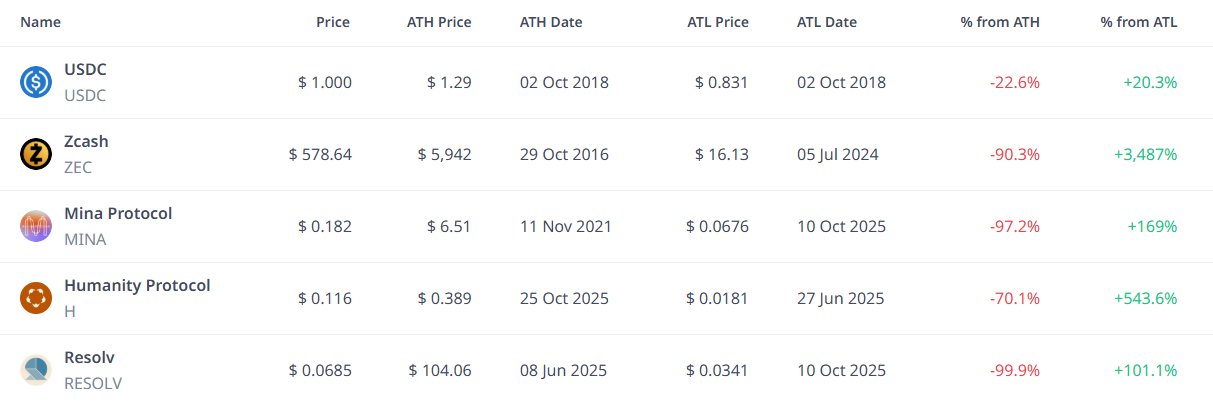The height and width of the screenshot is (405, 1213).
Task: Sort by ATH Date column header
Action: coord(551,22)
